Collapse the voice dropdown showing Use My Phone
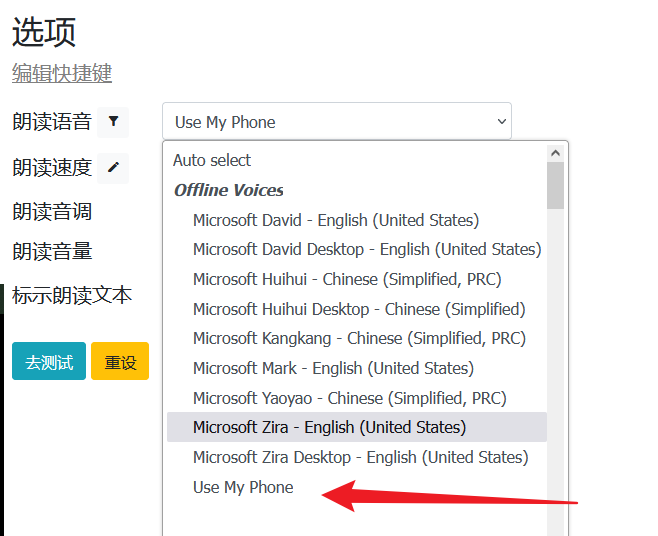This screenshot has height=536, width=658. 336,122
